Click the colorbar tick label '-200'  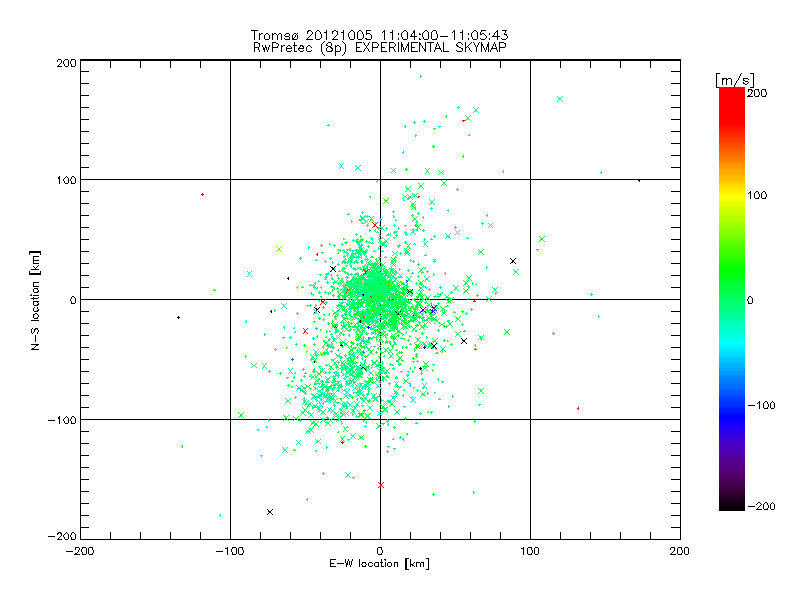(761, 506)
